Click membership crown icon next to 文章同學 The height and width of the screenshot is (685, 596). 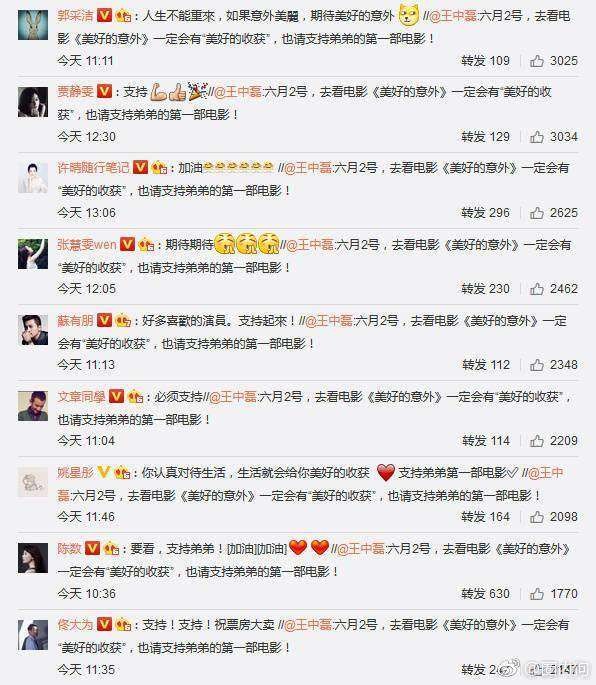tap(135, 397)
